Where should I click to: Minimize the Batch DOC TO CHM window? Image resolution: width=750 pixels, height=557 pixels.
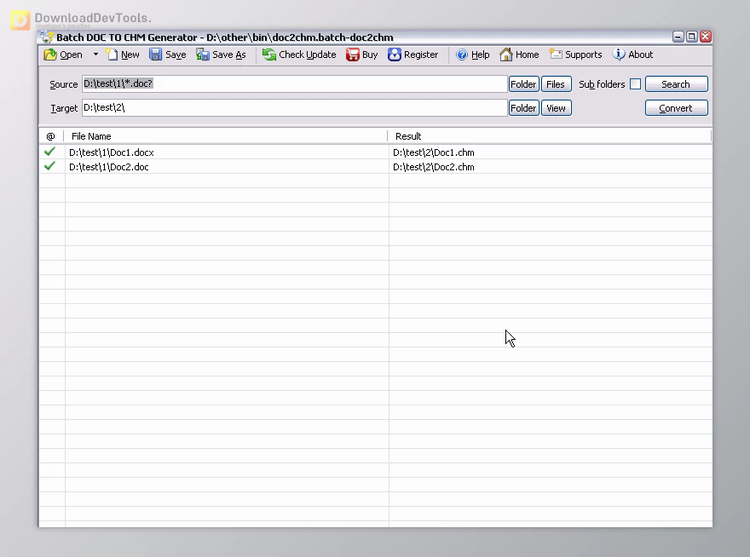pos(678,37)
